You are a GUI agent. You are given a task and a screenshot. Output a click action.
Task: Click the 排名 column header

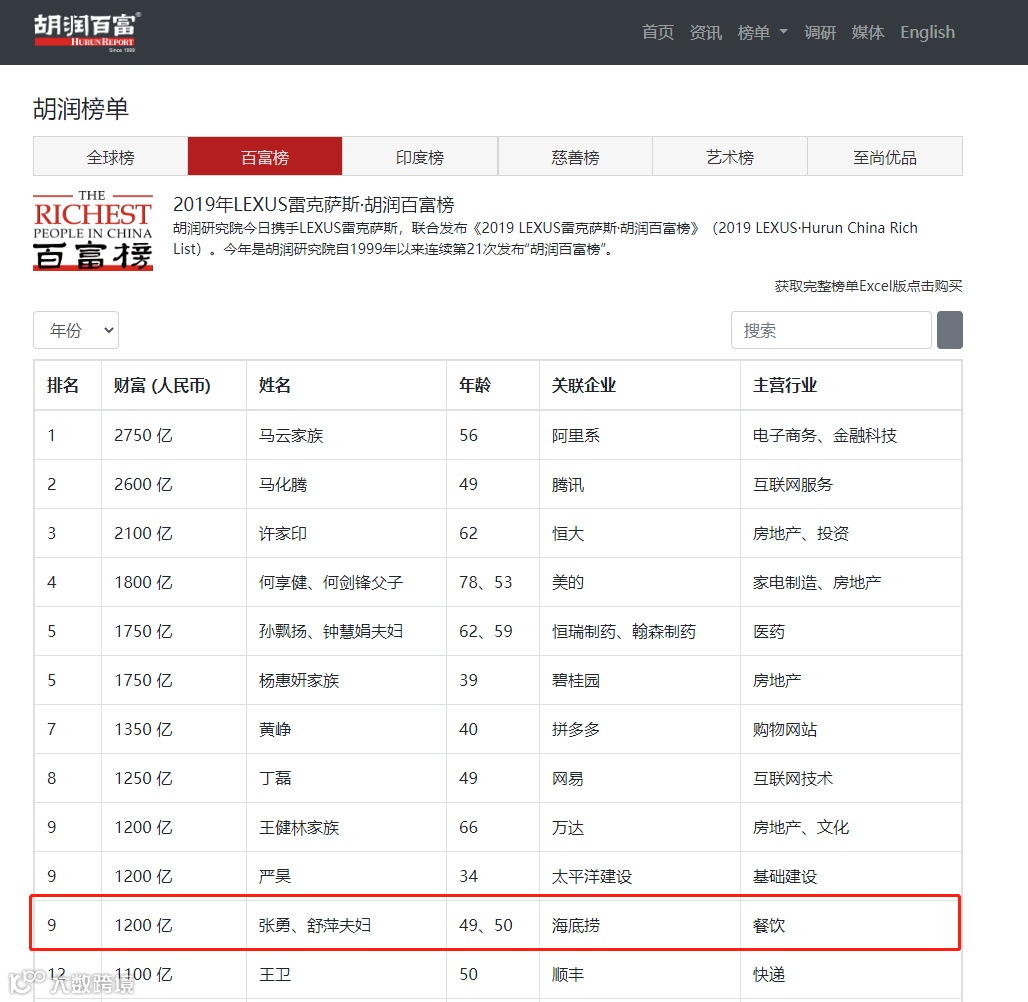coord(63,385)
